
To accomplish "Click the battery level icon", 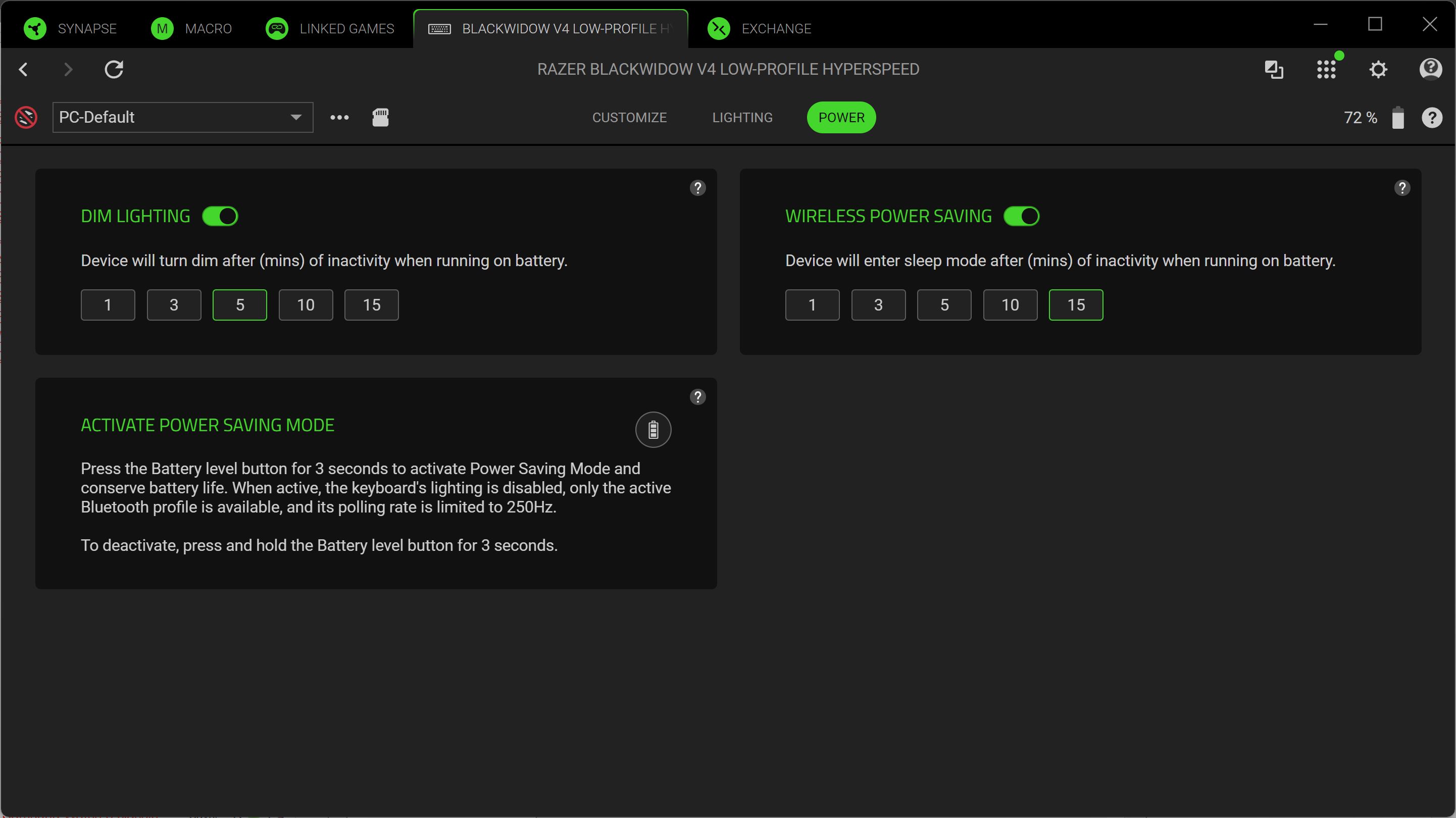I will pos(1398,118).
